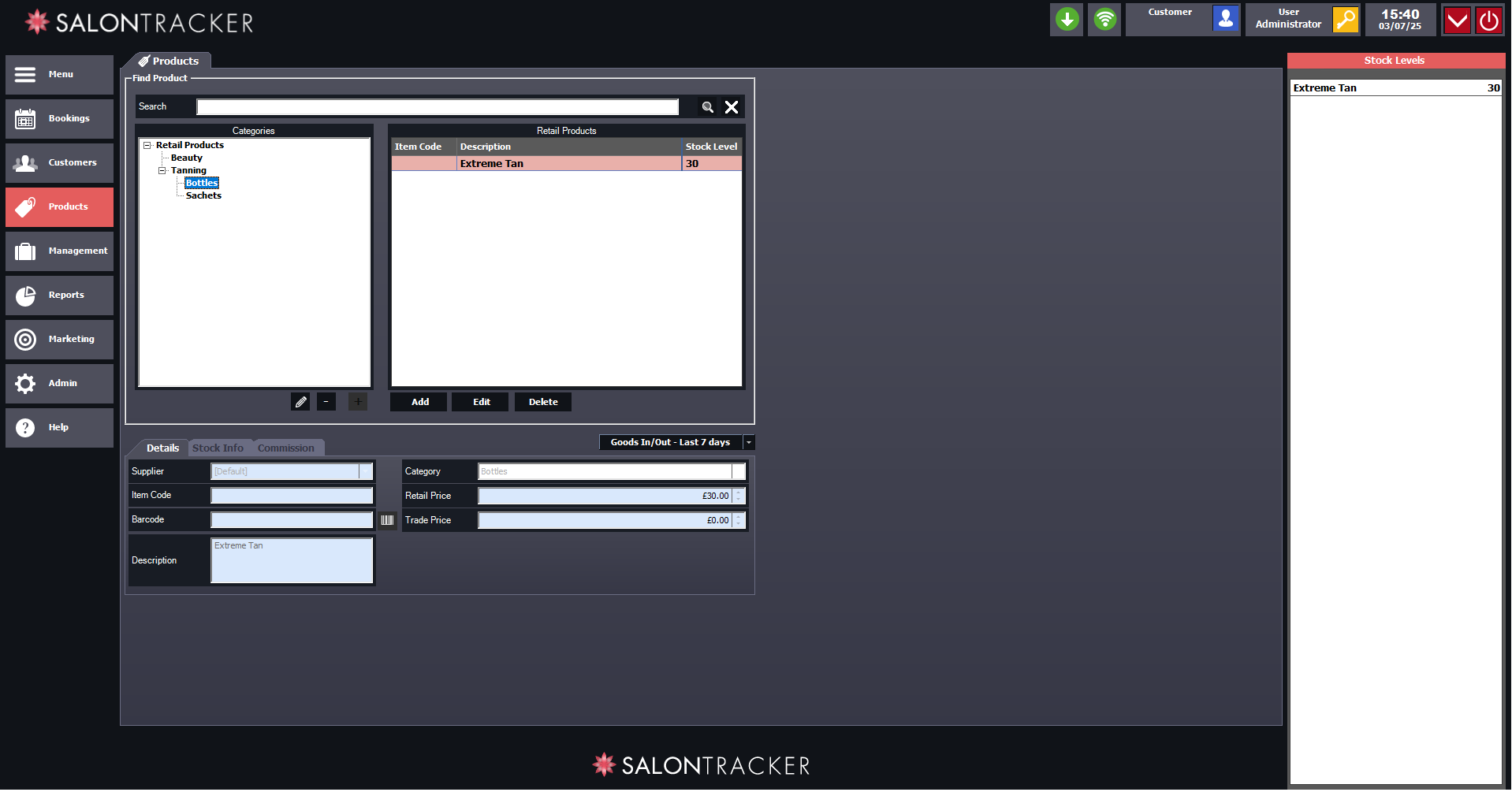Screen dimensions: 1512x792
Task: Click the SalonTracker logo at top left
Action: [x=140, y=22]
